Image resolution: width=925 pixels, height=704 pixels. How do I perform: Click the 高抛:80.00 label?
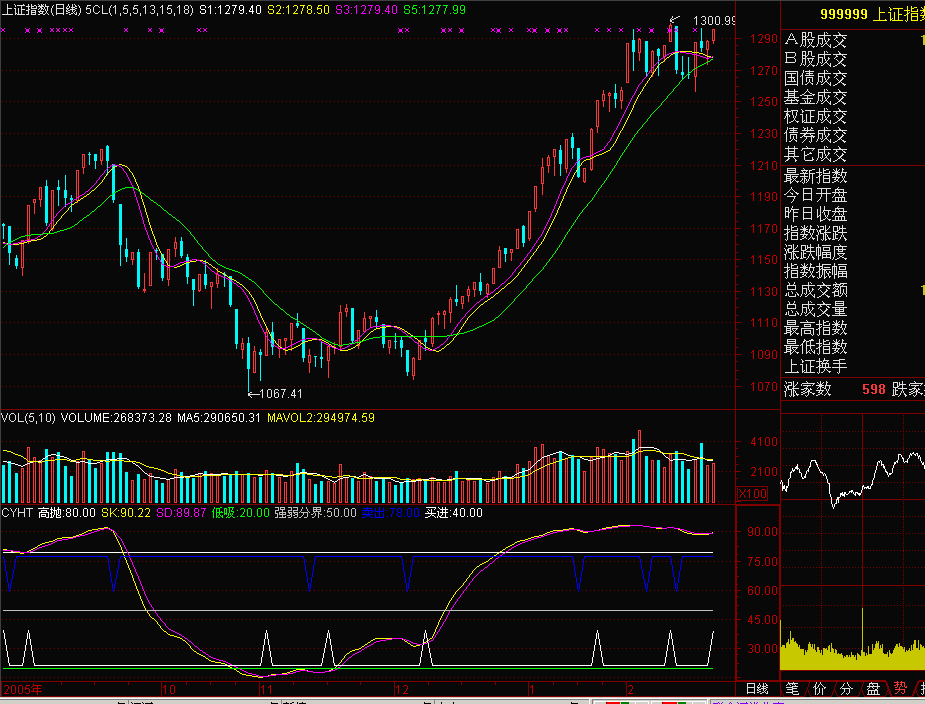pos(67,513)
